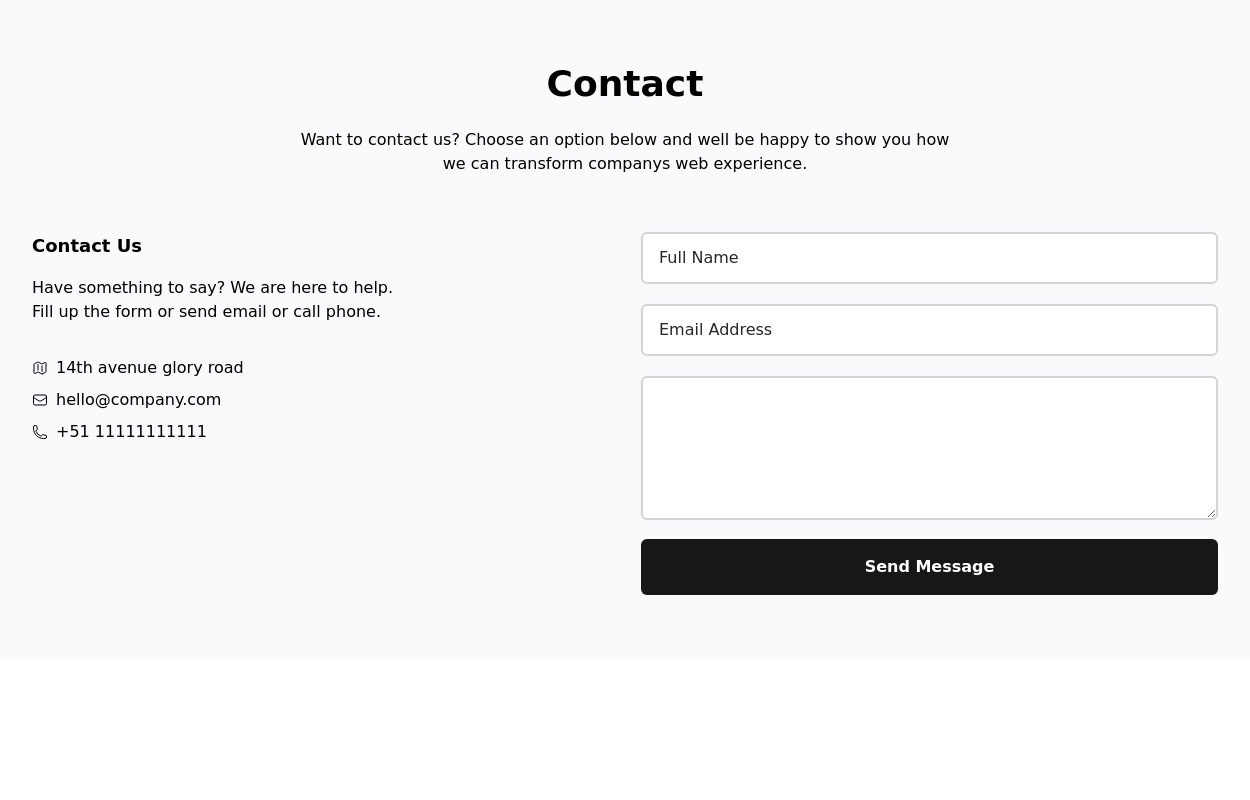Click the "send email or call phone" text

[280, 312]
